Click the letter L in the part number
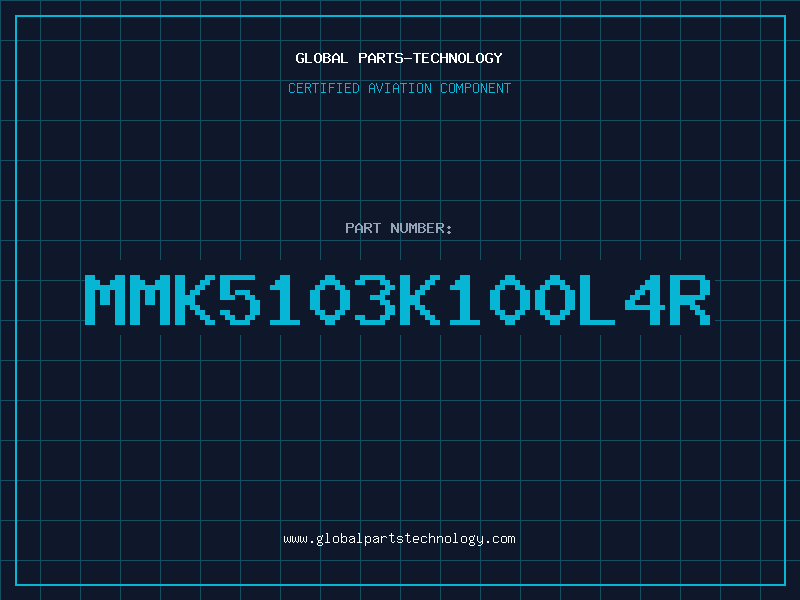800x600 pixels. 597,299
